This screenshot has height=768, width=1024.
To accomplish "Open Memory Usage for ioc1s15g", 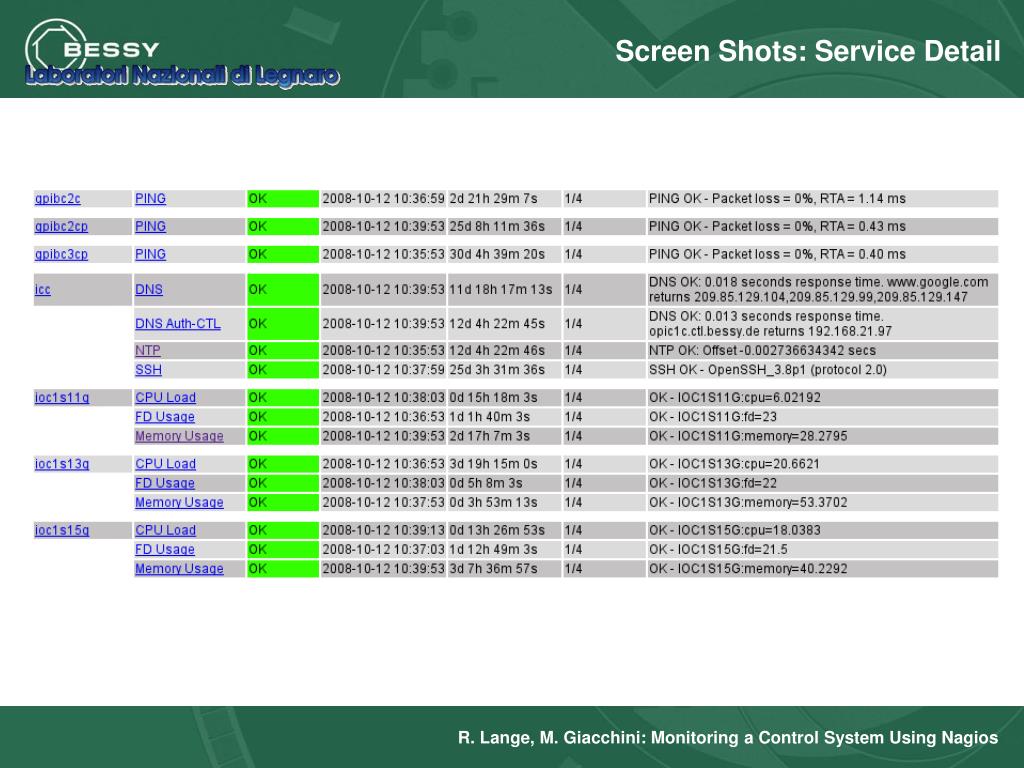I will pyautogui.click(x=179, y=569).
